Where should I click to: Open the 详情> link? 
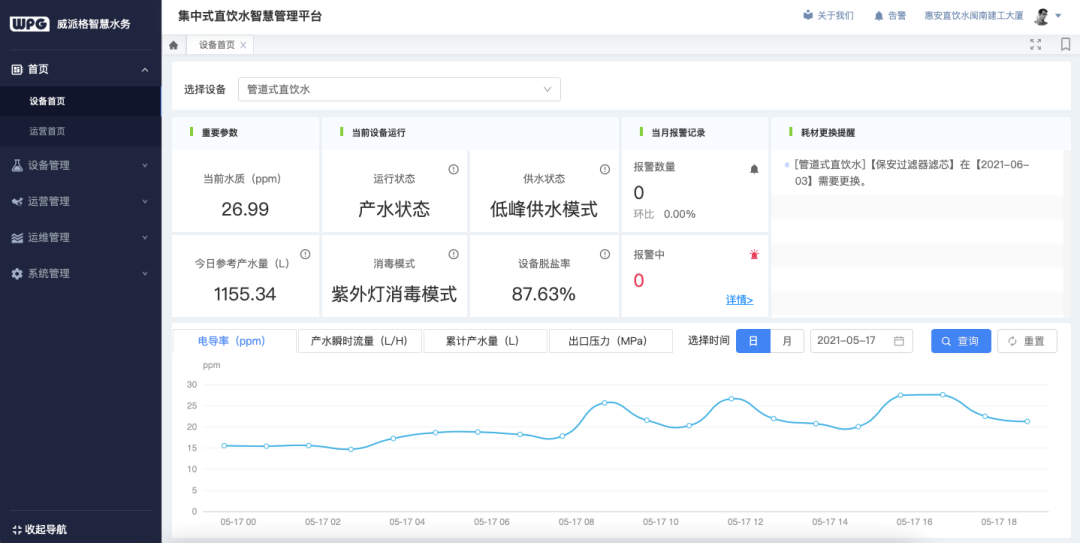(x=739, y=300)
